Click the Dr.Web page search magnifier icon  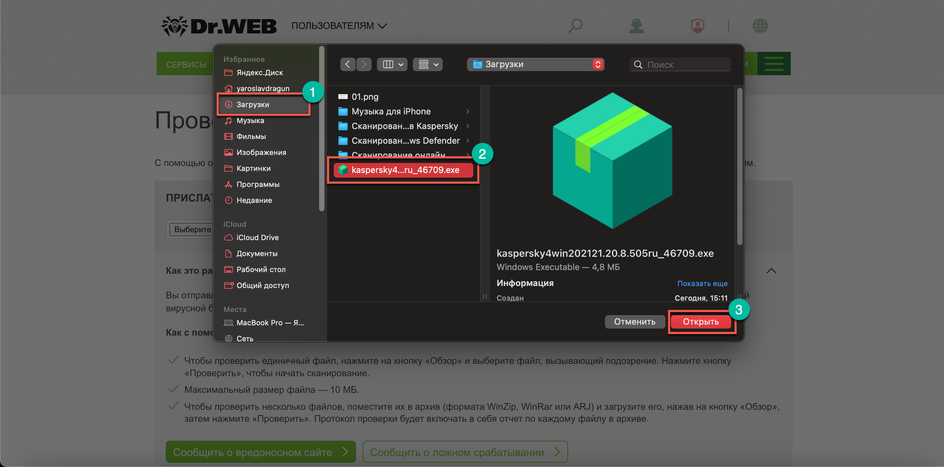click(x=576, y=26)
